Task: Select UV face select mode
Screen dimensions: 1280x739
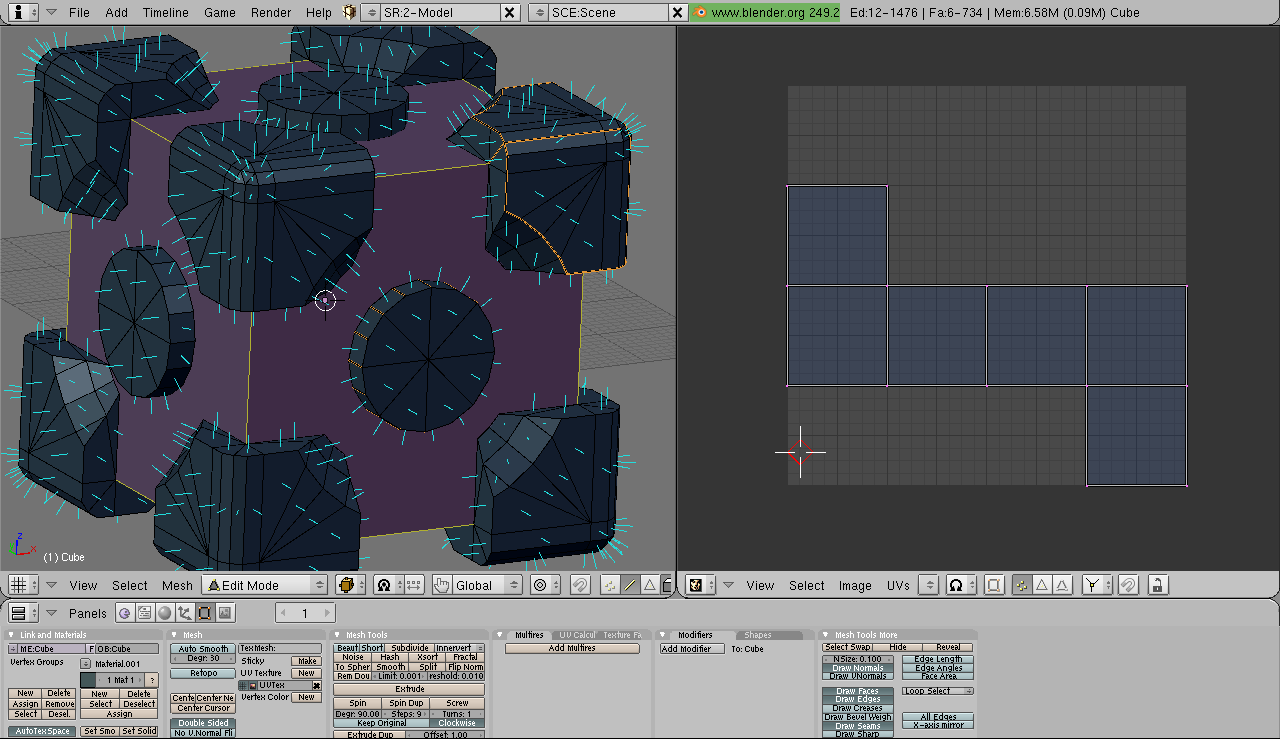Action: click(1062, 585)
